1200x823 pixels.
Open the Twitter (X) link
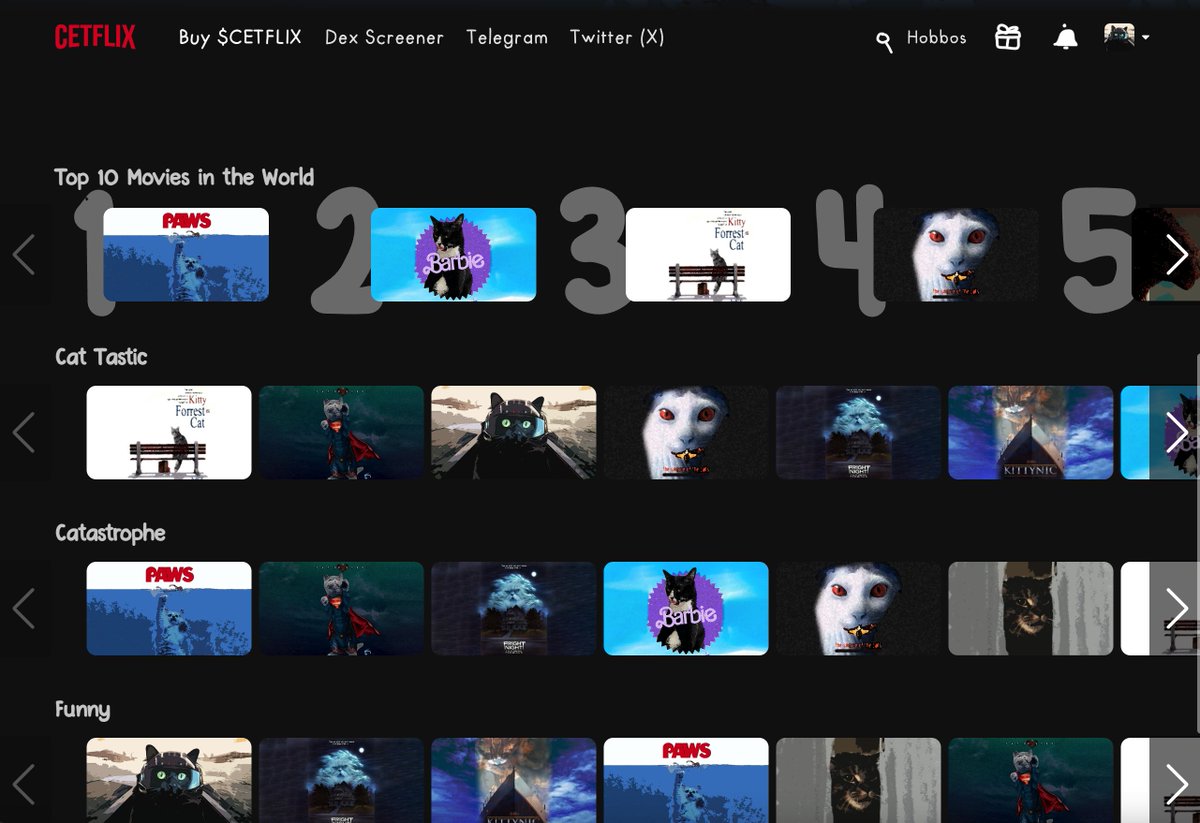(617, 38)
